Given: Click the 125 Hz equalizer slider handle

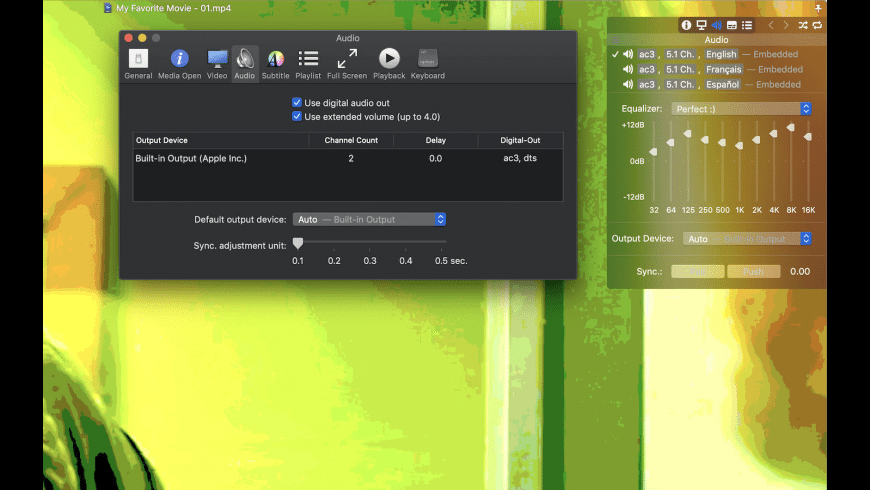Looking at the screenshot, I should (x=688, y=134).
